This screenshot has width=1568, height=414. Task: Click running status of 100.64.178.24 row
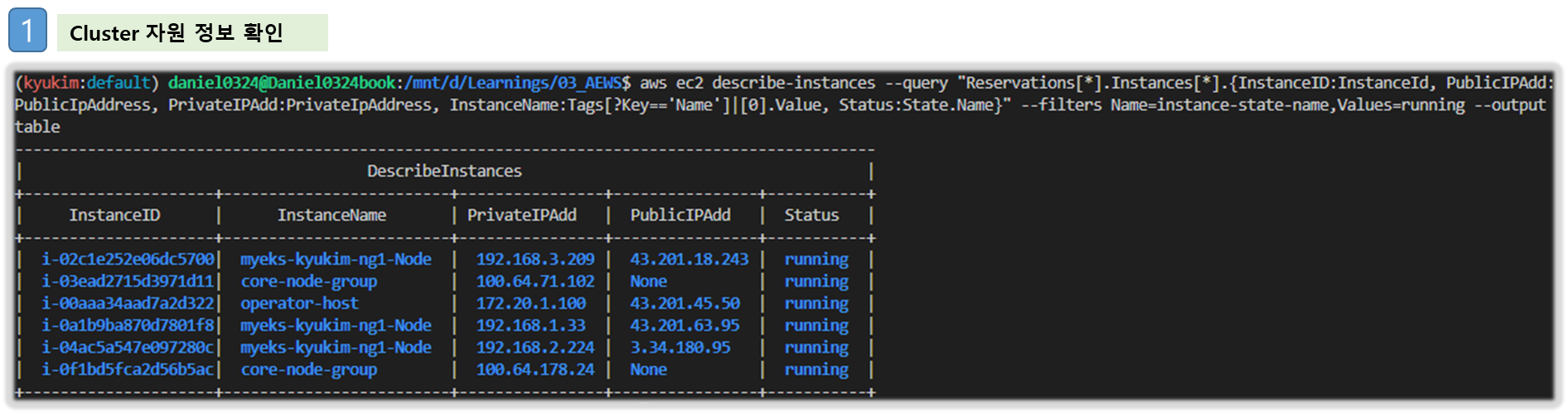pyautogui.click(x=816, y=370)
